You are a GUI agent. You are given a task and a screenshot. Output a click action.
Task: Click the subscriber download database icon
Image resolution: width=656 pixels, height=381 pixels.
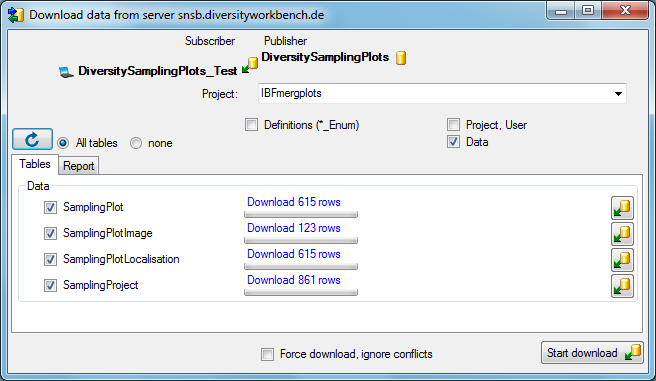[x=250, y=65]
